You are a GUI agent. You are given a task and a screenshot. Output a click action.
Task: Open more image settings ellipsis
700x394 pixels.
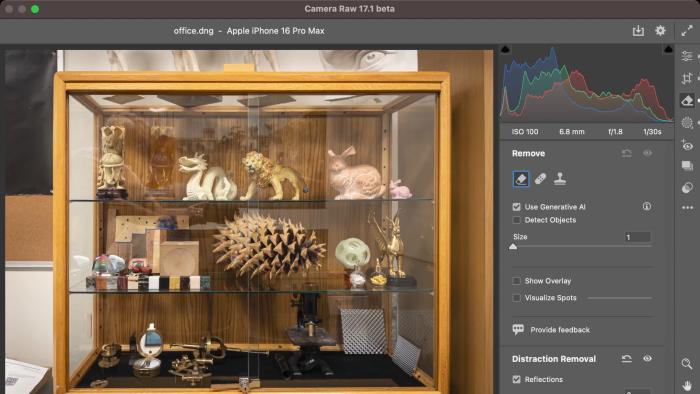click(x=688, y=207)
